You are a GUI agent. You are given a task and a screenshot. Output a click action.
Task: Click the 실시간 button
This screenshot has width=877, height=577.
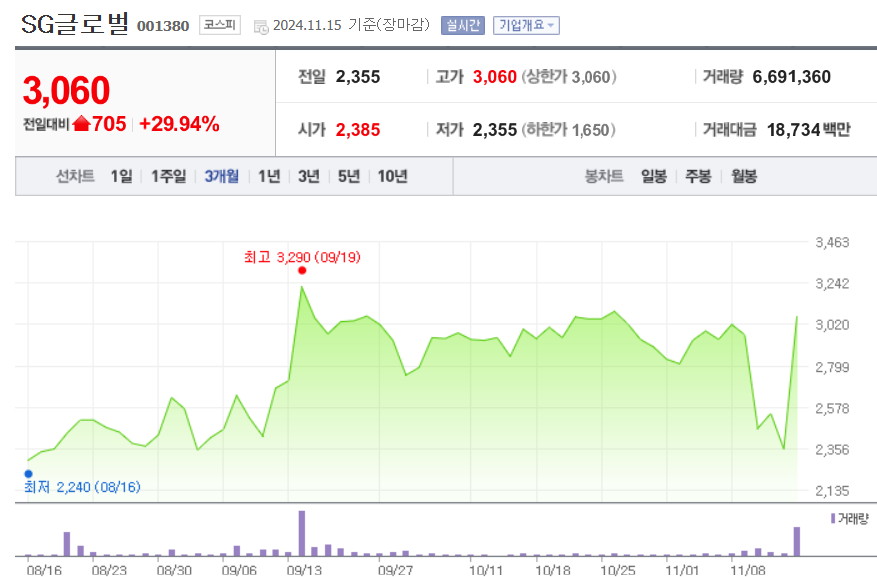point(463,25)
